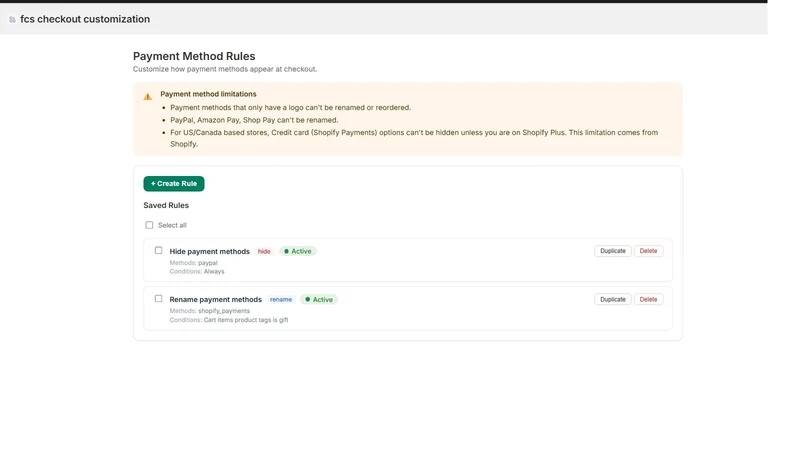Click the 'only have a logo' limitation line

coord(290,108)
